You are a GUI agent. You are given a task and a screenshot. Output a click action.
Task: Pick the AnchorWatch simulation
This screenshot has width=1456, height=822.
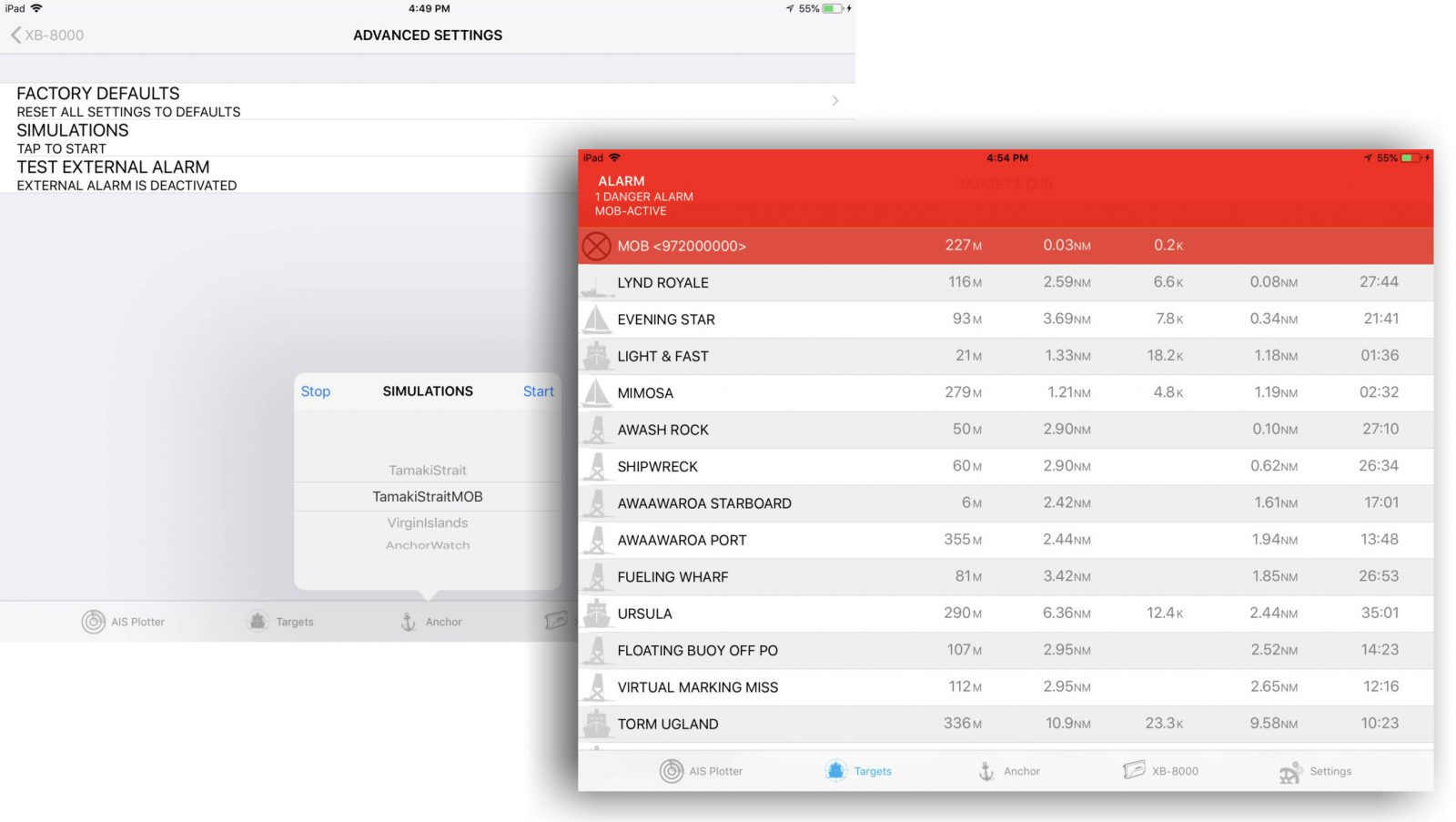(427, 544)
